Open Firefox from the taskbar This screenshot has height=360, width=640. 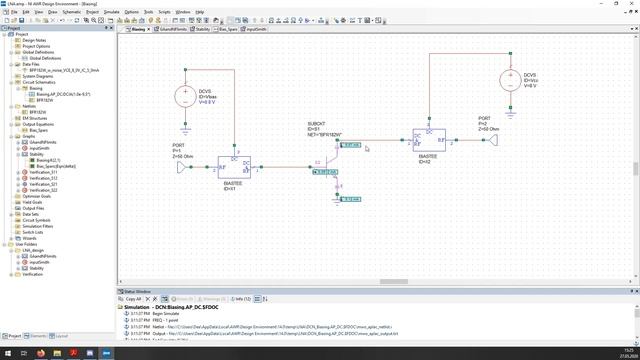point(41,353)
